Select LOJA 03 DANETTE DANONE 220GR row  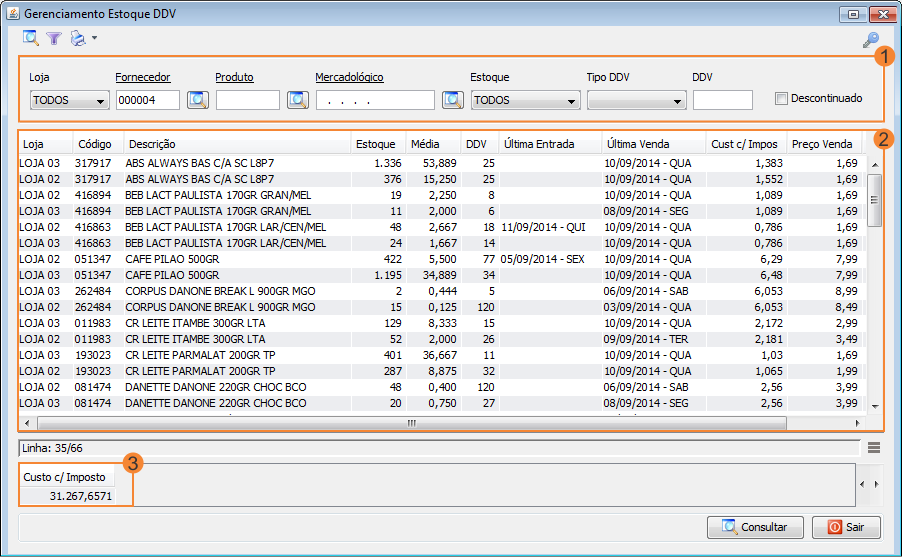(x=440, y=403)
